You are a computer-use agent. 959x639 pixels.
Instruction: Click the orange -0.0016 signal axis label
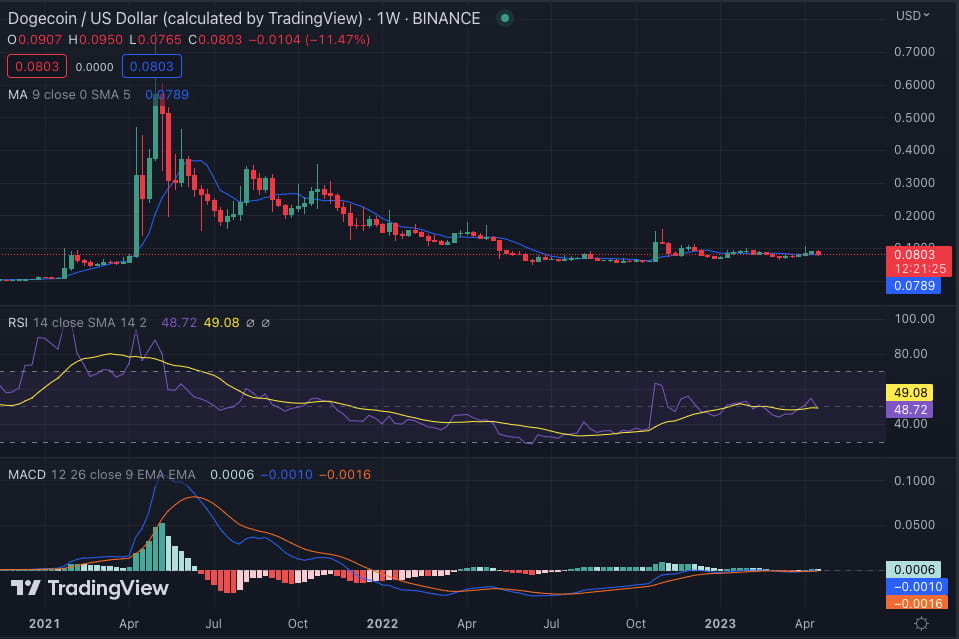click(917, 603)
